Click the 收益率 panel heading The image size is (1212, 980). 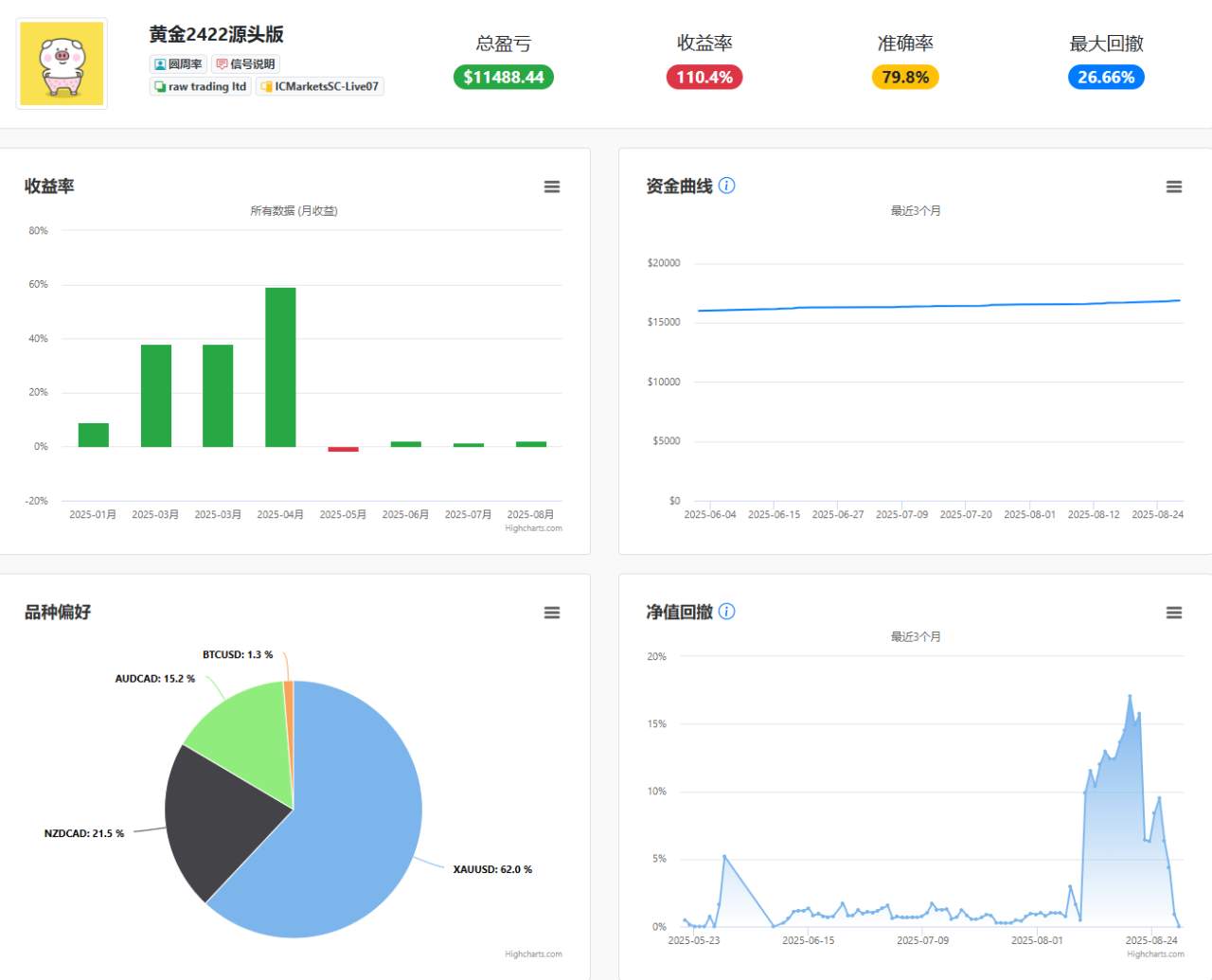pos(49,187)
